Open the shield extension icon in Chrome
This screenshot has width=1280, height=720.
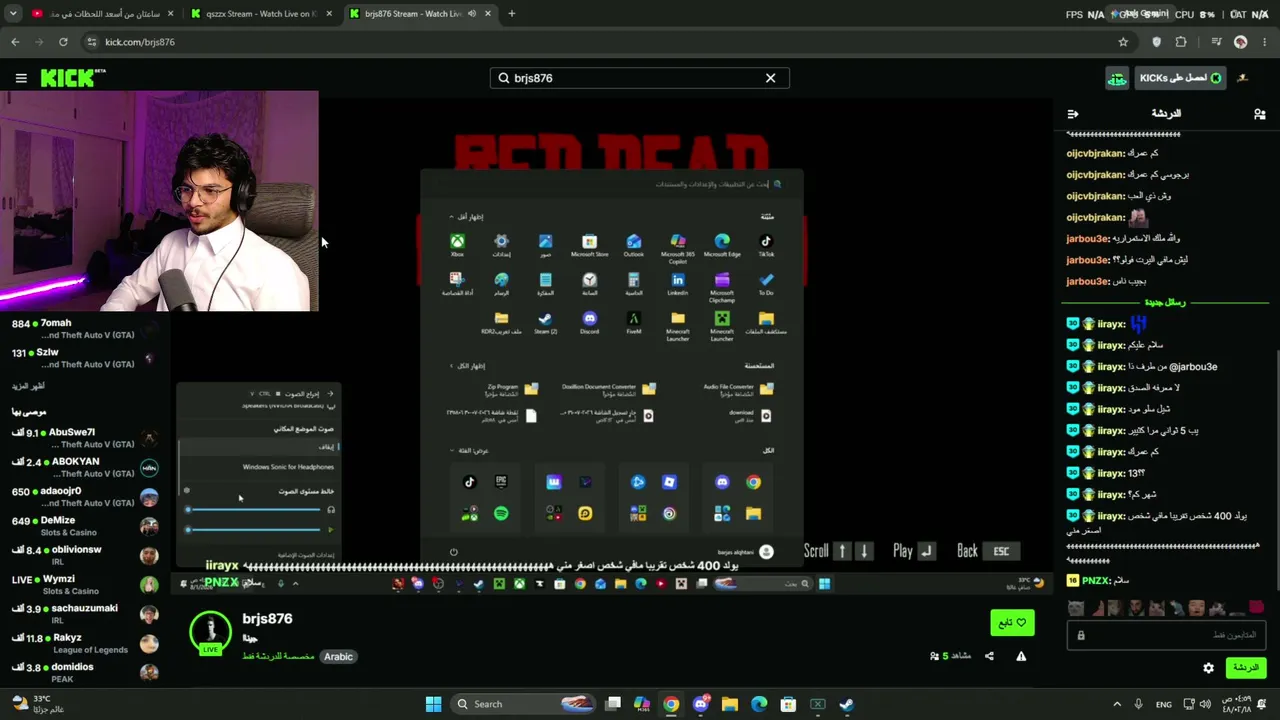(1157, 42)
